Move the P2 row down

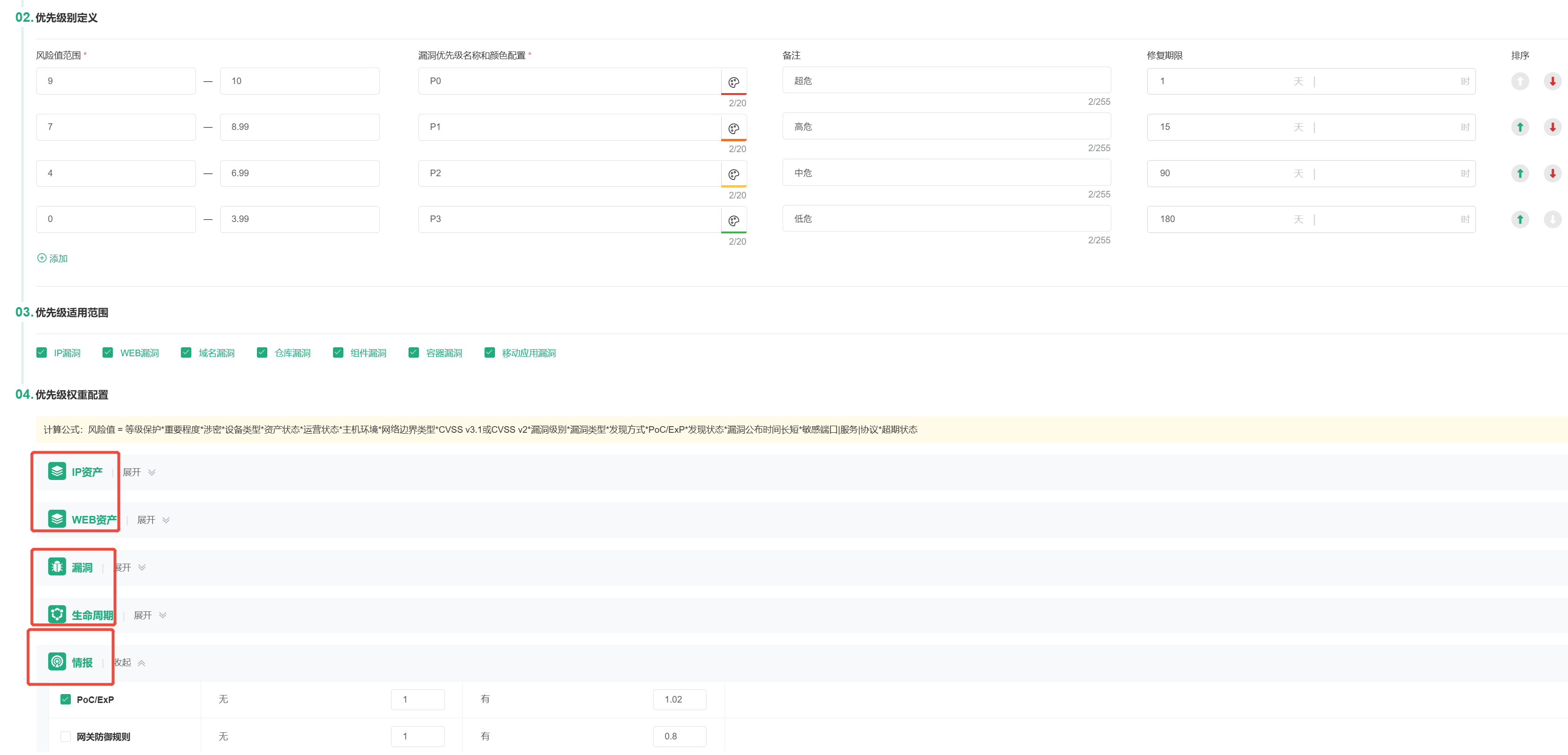[x=1552, y=173]
